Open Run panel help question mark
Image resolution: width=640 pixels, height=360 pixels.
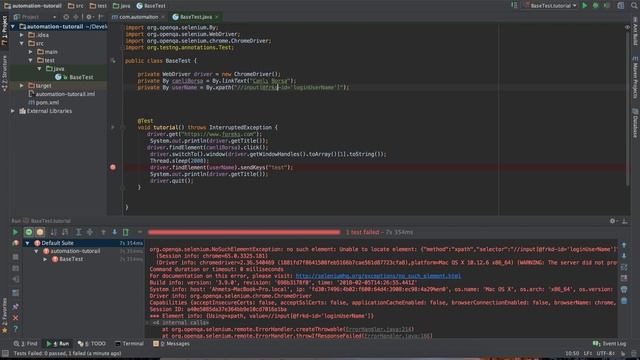(x=16, y=329)
